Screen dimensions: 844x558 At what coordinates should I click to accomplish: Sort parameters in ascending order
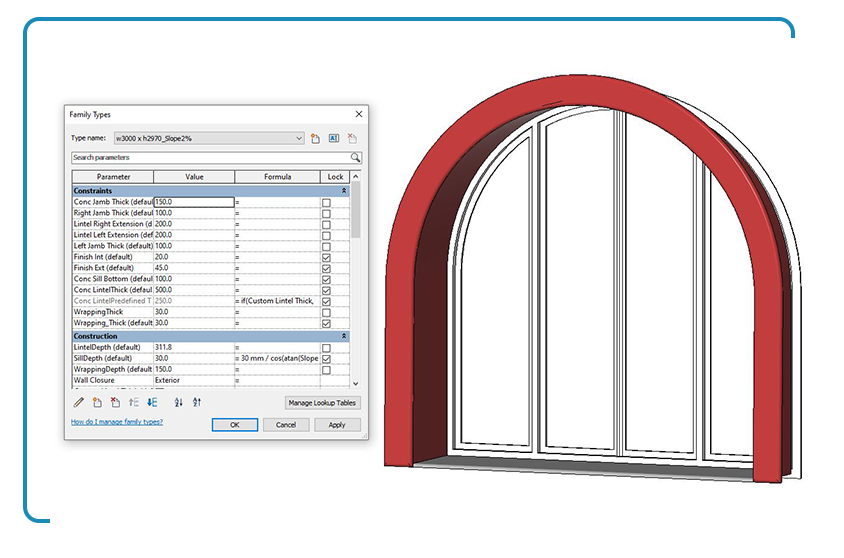click(179, 402)
